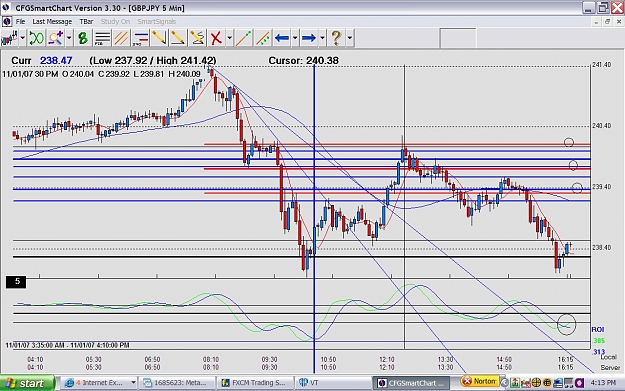Click the Server axis label
625x391 pixels.
pos(610,367)
